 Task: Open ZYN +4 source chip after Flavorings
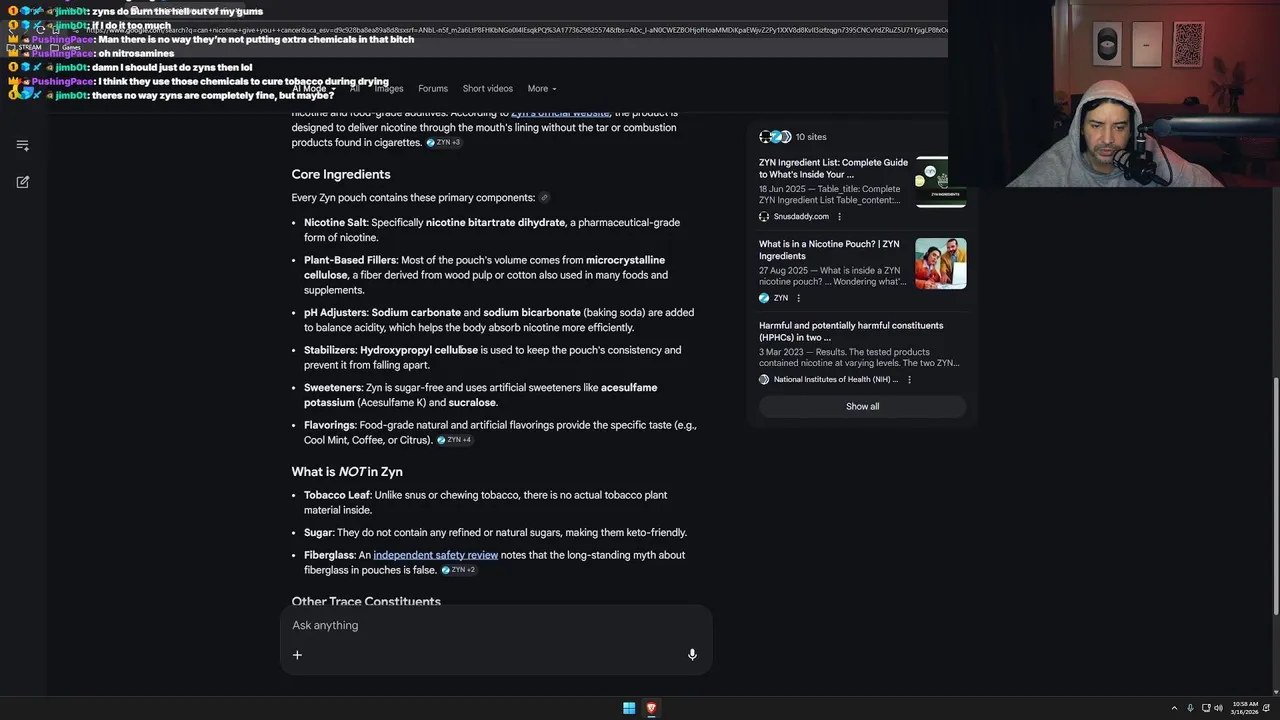click(x=455, y=440)
